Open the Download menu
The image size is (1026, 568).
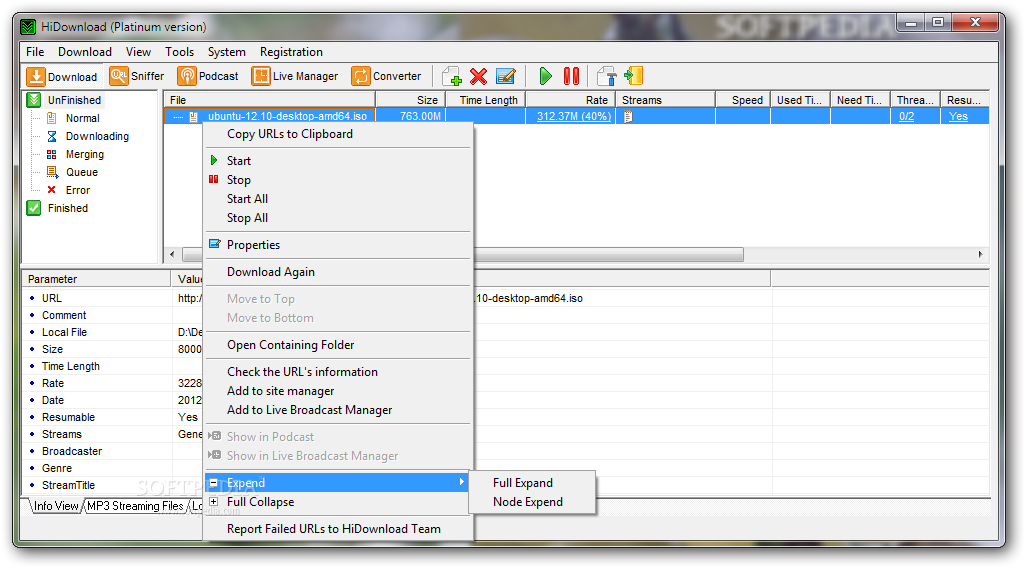[85, 52]
